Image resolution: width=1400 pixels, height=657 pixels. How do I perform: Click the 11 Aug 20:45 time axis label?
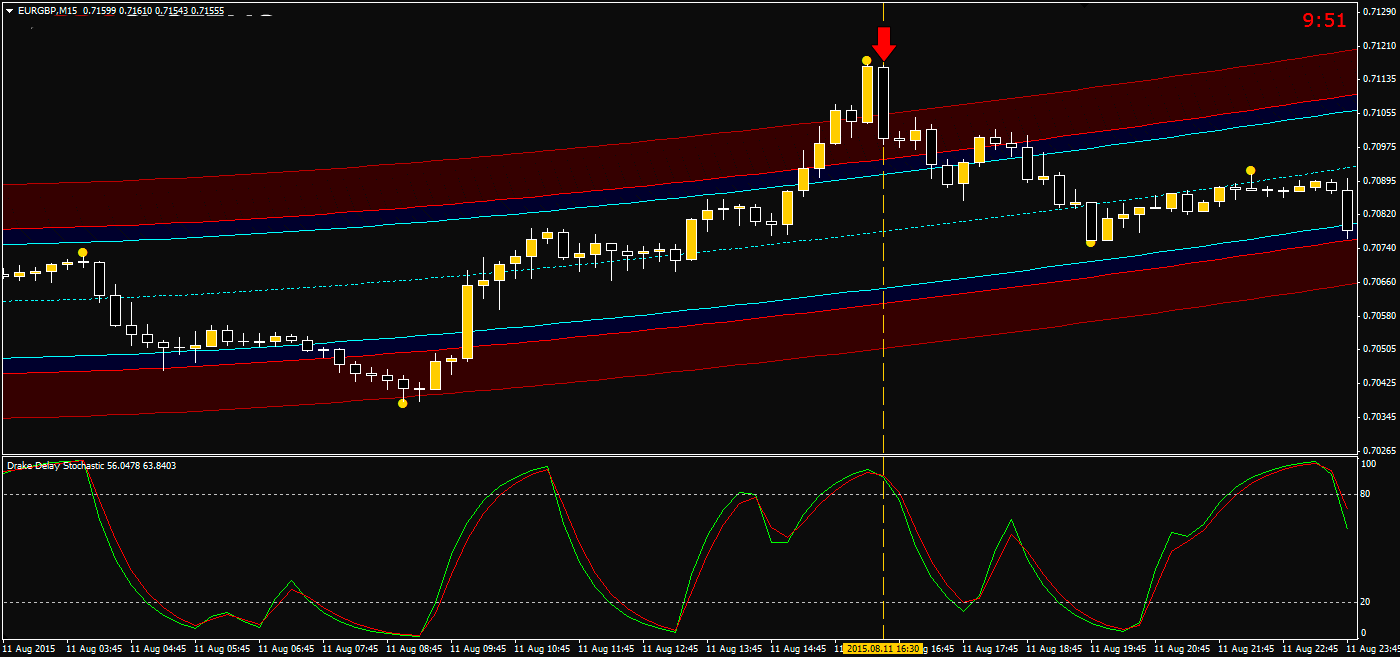click(1188, 649)
